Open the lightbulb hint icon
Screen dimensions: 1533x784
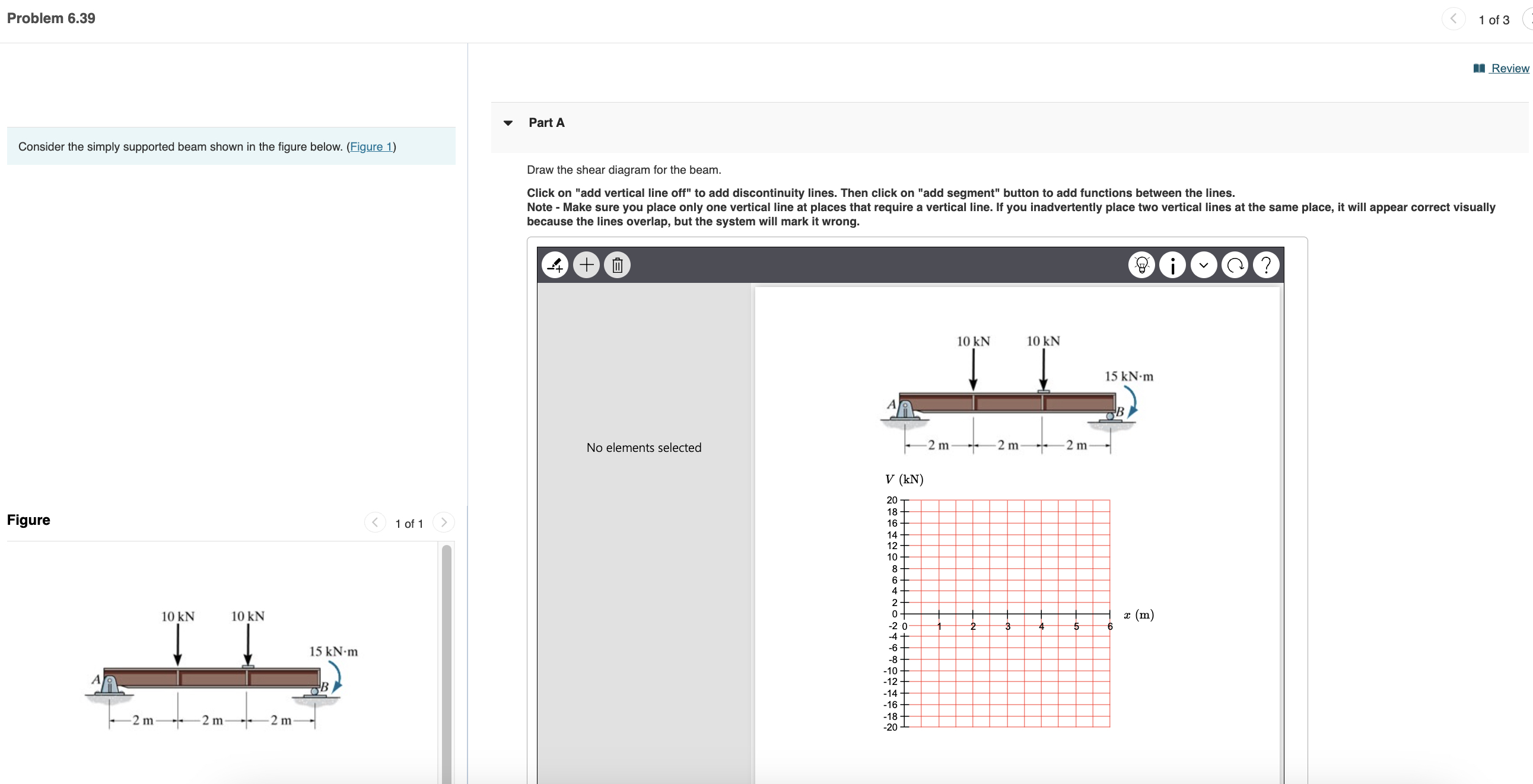click(1141, 264)
